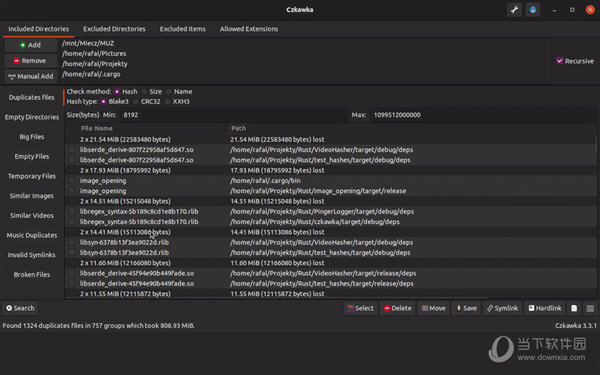The image size is (600, 375).
Task: Open Manual Add for directories
Action: [x=30, y=77]
